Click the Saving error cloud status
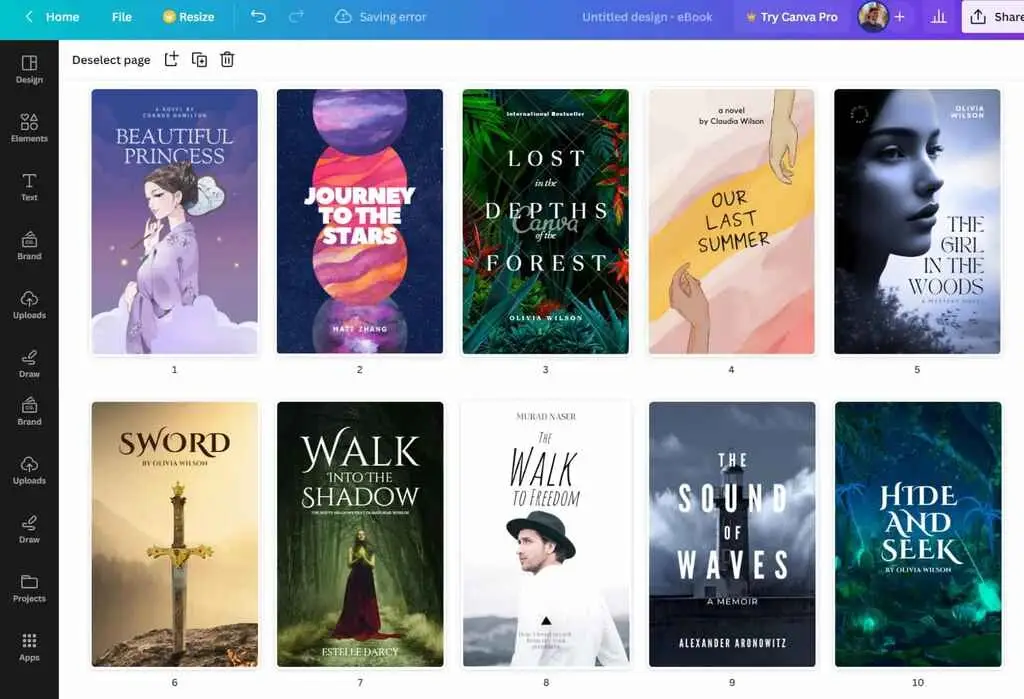Screen dimensions: 1024x699 tap(380, 17)
